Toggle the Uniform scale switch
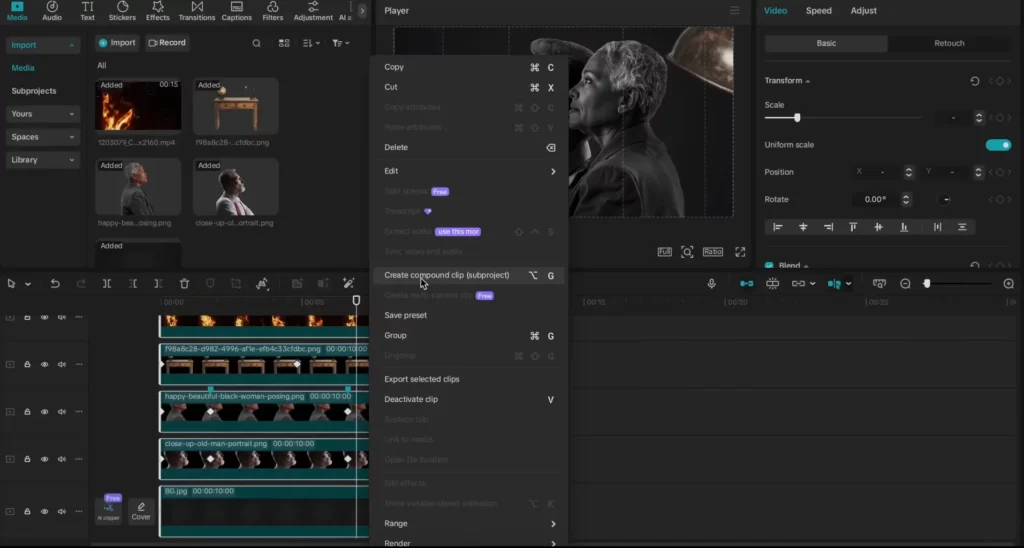Screen dimensions: 1024x548 coord(998,145)
